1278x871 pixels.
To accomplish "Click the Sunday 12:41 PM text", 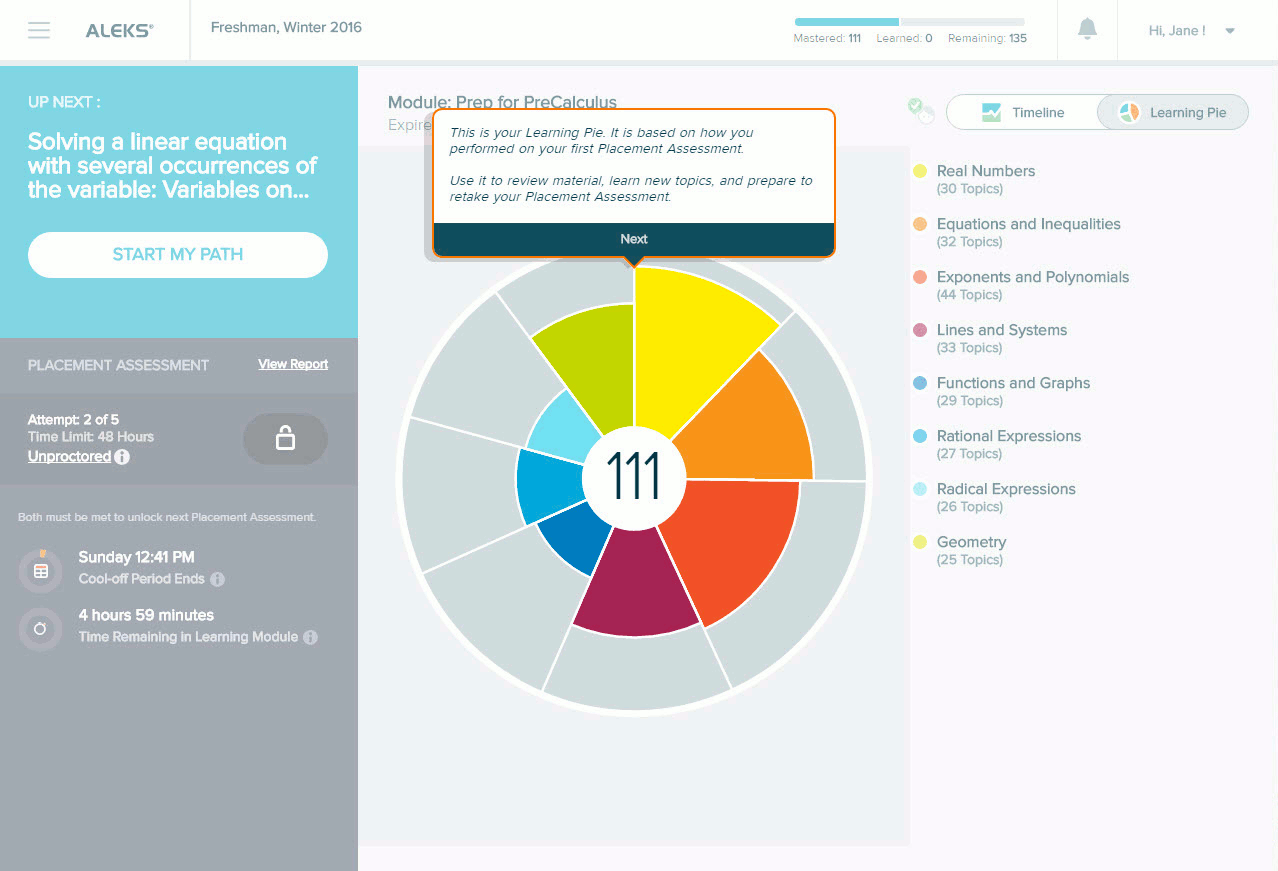I will click(136, 557).
